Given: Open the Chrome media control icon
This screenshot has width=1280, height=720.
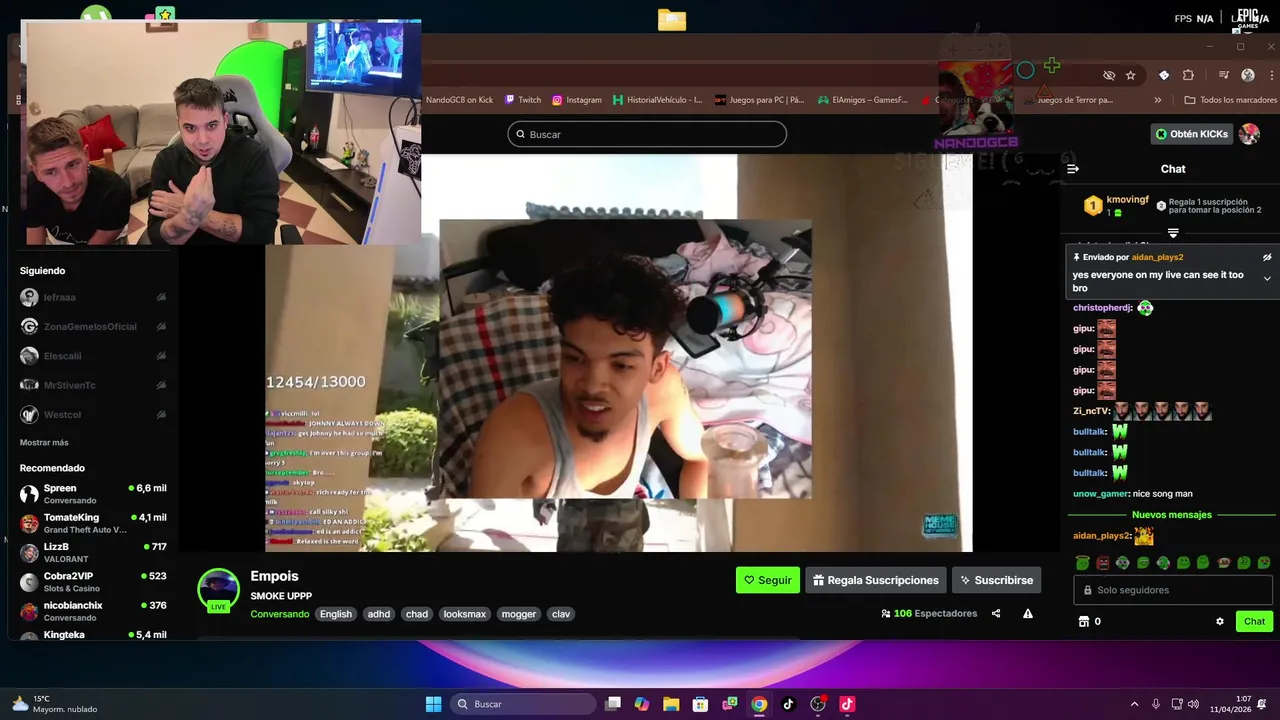Looking at the screenshot, I should (x=1223, y=75).
